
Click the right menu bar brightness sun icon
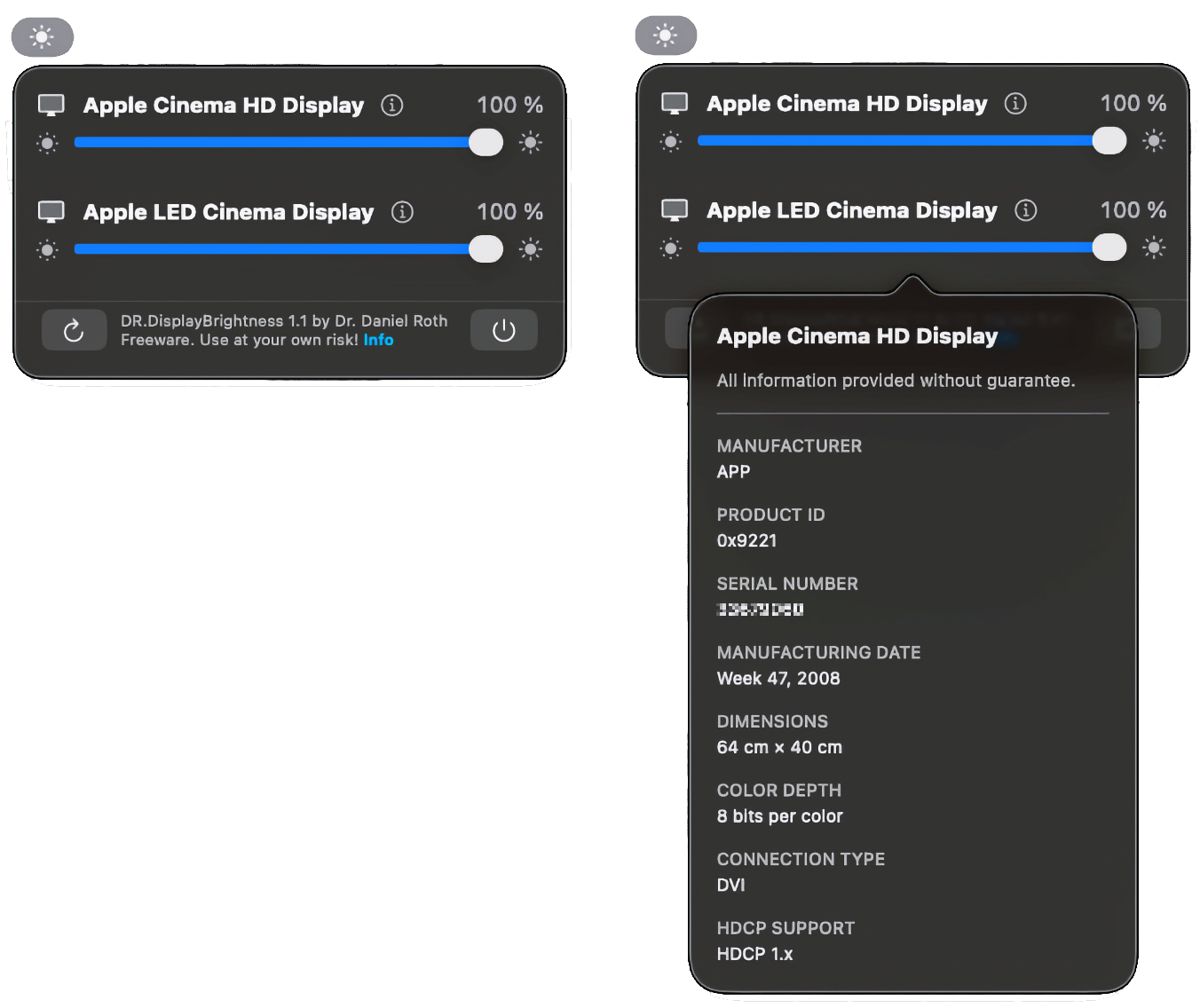(x=666, y=35)
